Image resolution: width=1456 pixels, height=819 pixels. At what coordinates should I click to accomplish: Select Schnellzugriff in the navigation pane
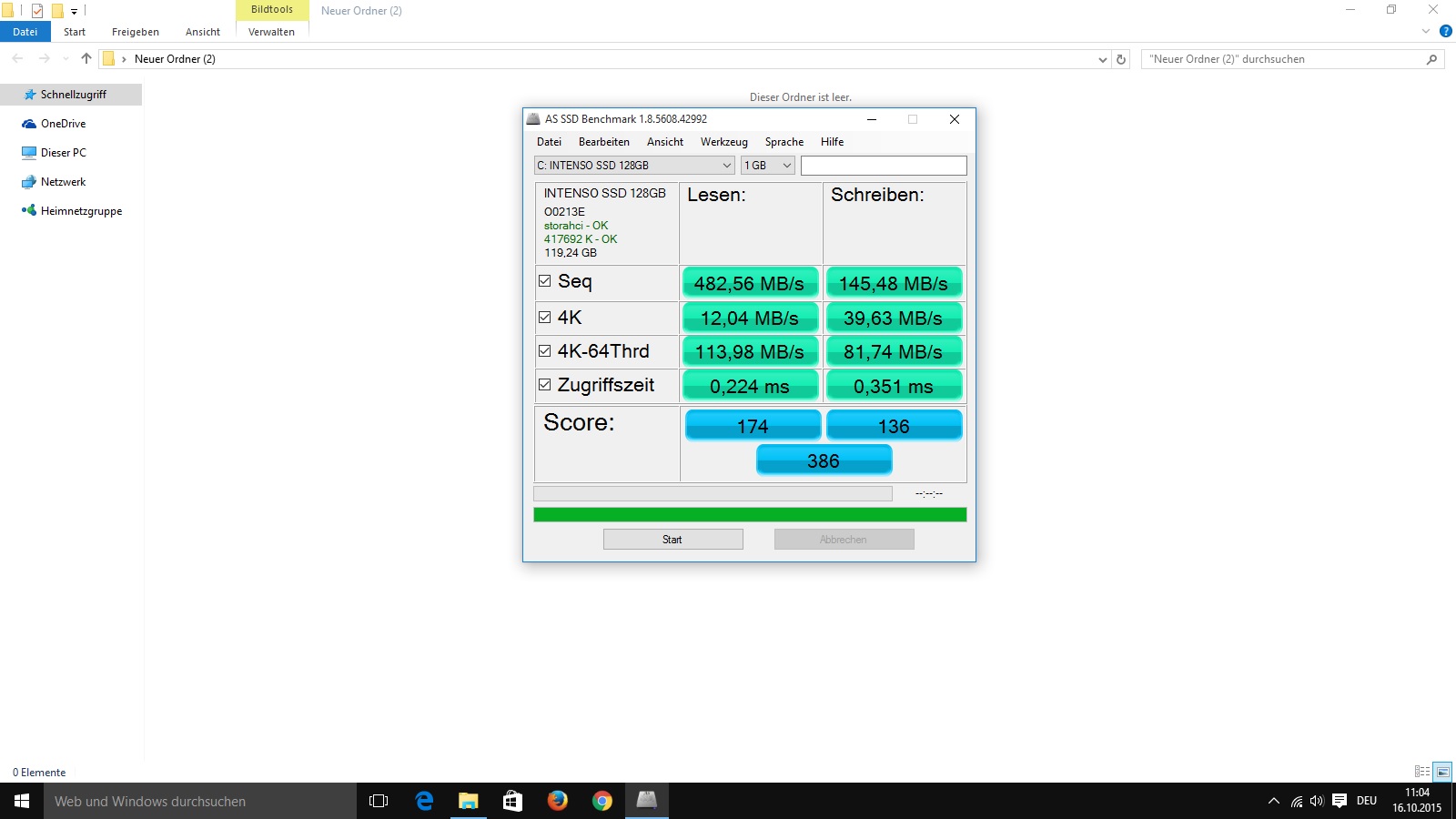pos(71,95)
